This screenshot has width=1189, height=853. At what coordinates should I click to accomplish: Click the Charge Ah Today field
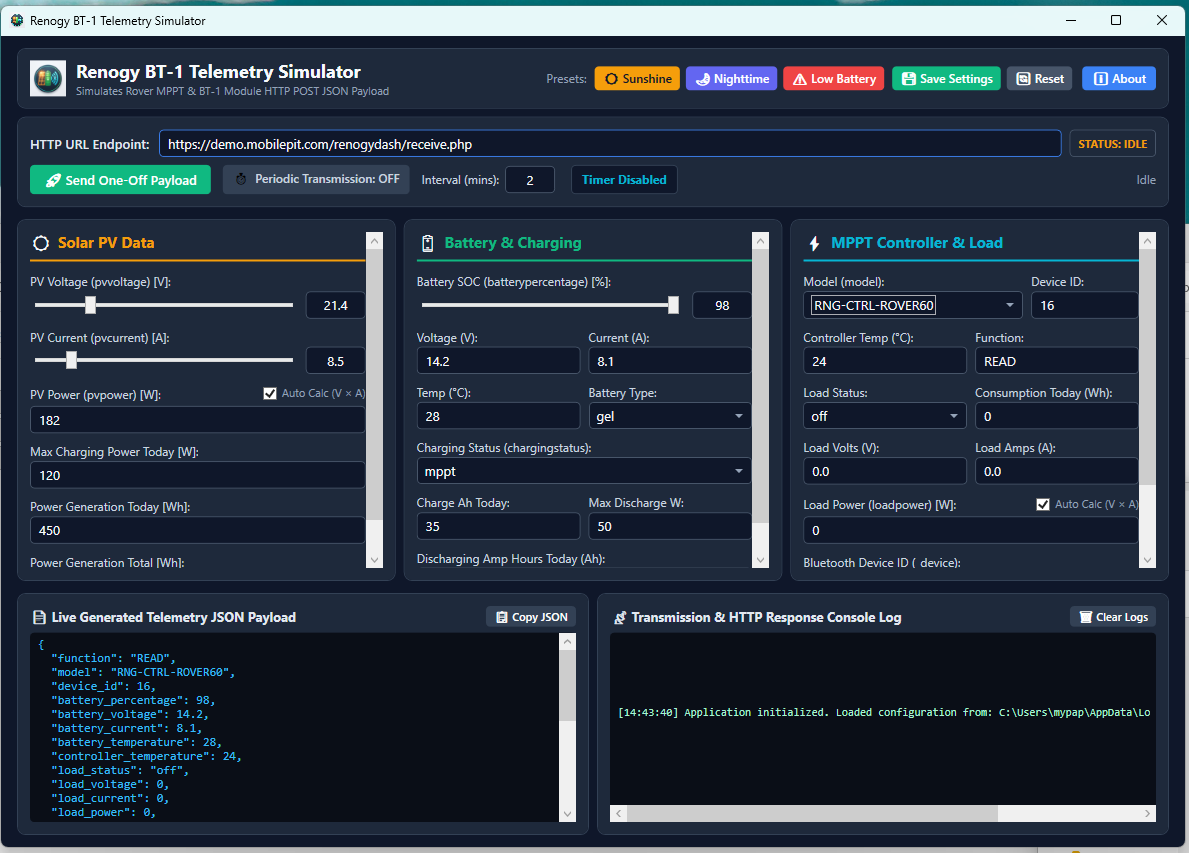point(498,526)
